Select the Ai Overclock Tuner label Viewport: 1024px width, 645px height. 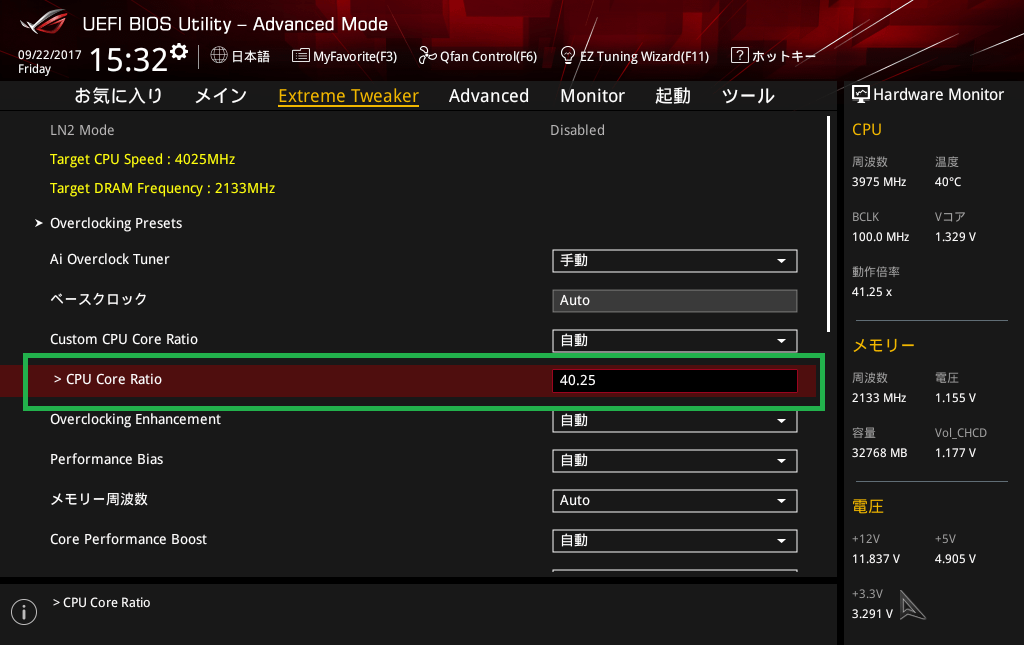pos(110,259)
